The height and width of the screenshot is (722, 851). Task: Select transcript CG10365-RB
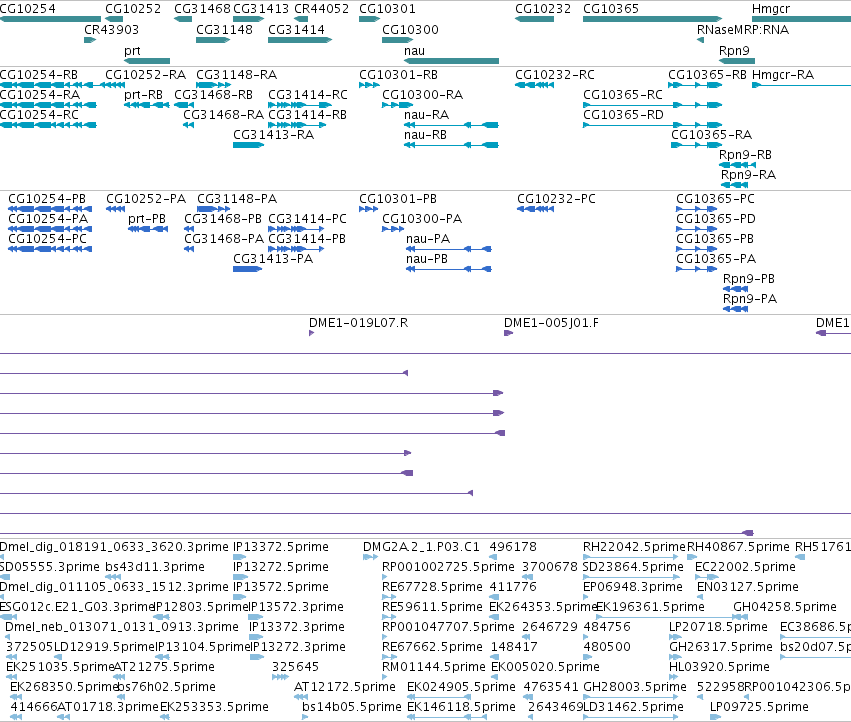click(x=707, y=74)
